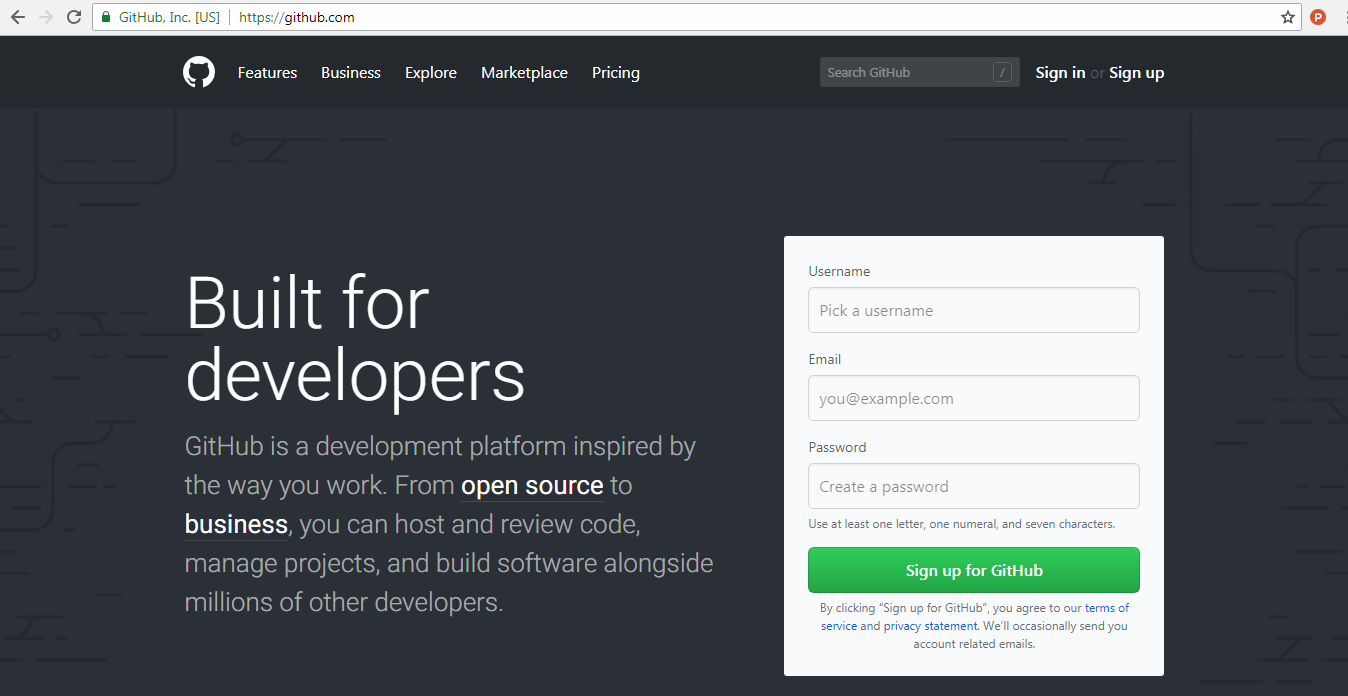Bookmark page with the star icon
The image size is (1348, 696).
(x=1288, y=17)
